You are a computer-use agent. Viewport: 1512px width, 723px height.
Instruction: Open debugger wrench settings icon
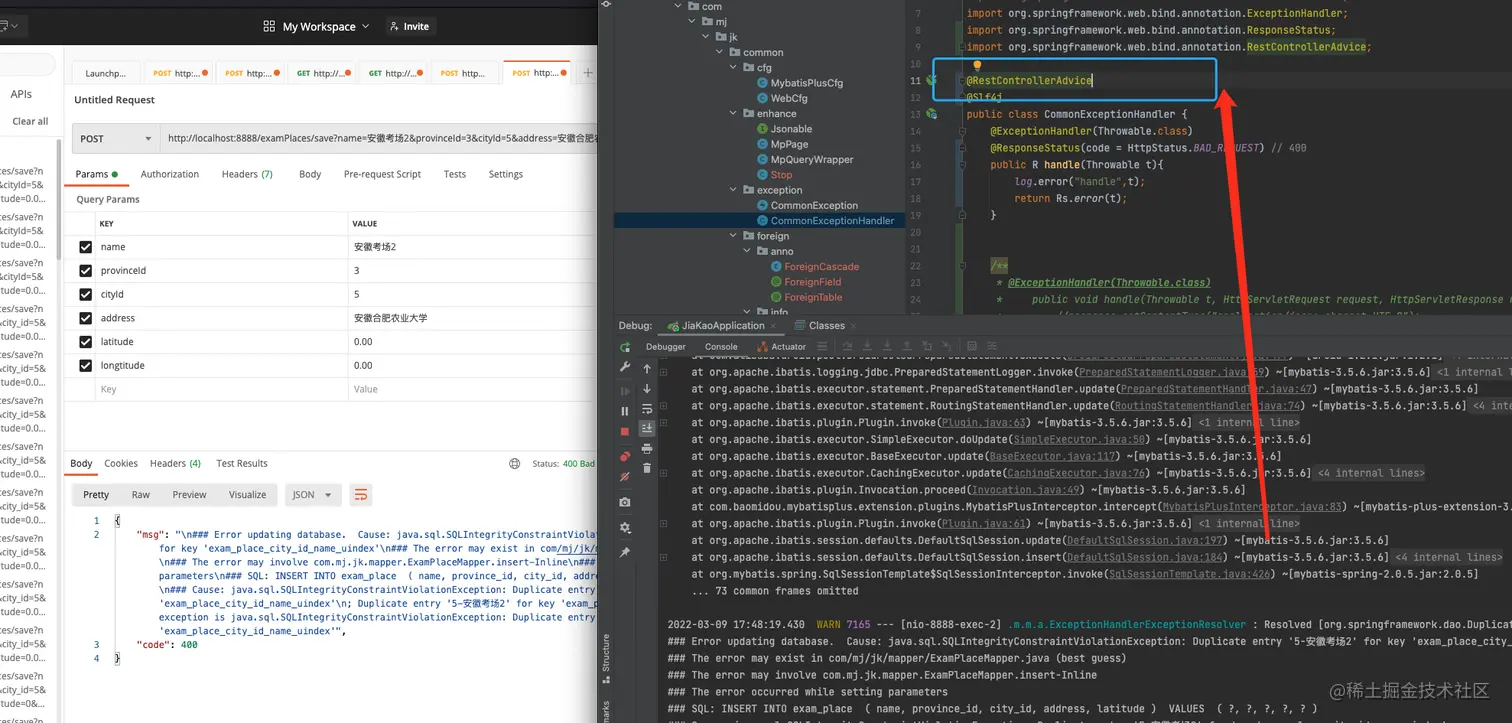[625, 367]
